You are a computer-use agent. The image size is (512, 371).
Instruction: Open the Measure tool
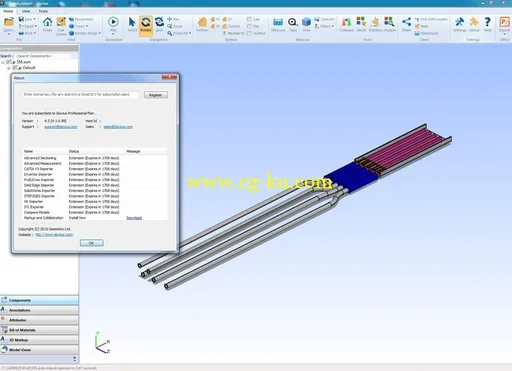[278, 24]
